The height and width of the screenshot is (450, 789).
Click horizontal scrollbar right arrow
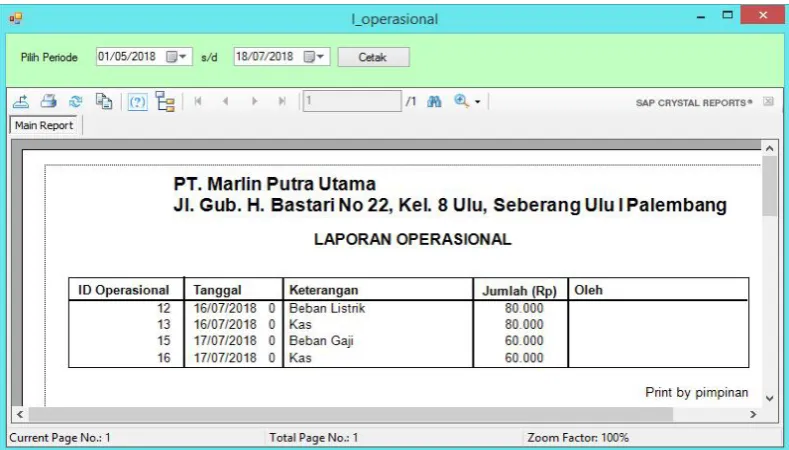click(x=753, y=415)
